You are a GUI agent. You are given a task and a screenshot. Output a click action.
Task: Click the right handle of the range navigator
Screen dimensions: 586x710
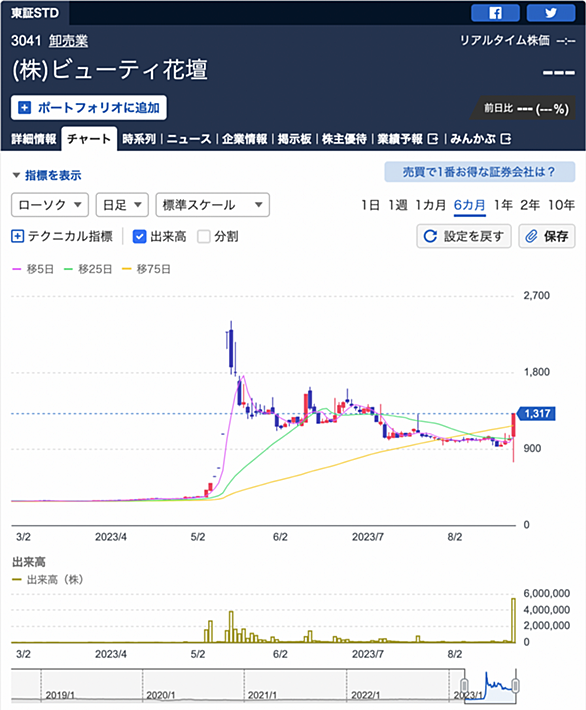click(x=515, y=685)
